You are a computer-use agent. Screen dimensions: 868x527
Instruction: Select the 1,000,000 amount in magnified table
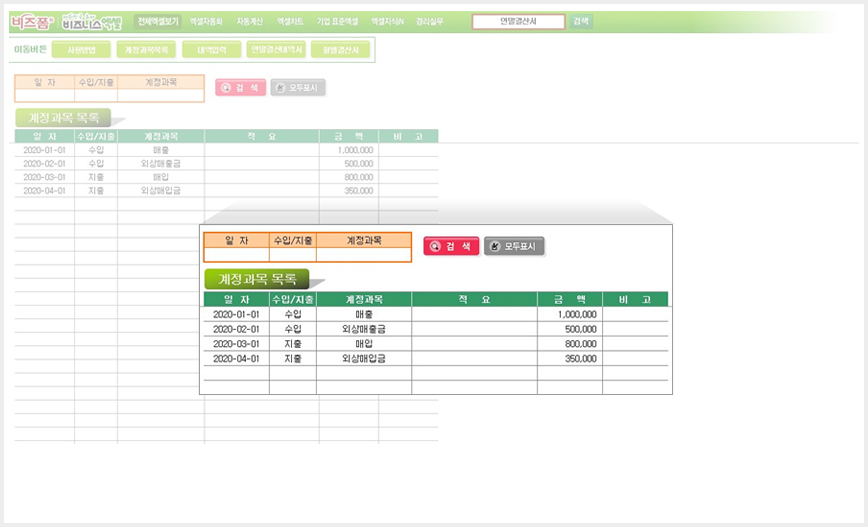click(x=570, y=314)
